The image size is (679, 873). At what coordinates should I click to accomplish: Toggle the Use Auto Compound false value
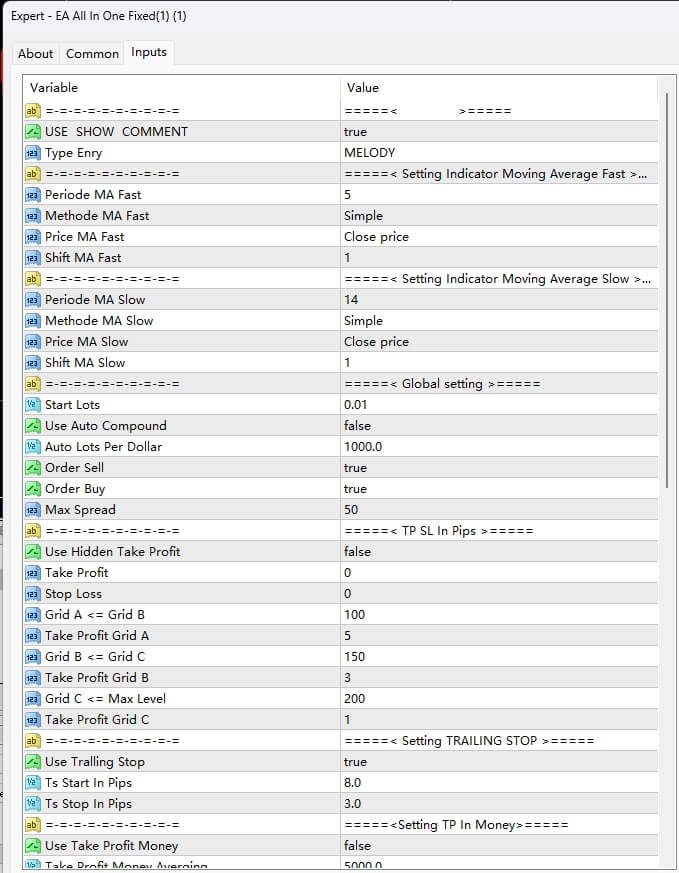pos(357,426)
